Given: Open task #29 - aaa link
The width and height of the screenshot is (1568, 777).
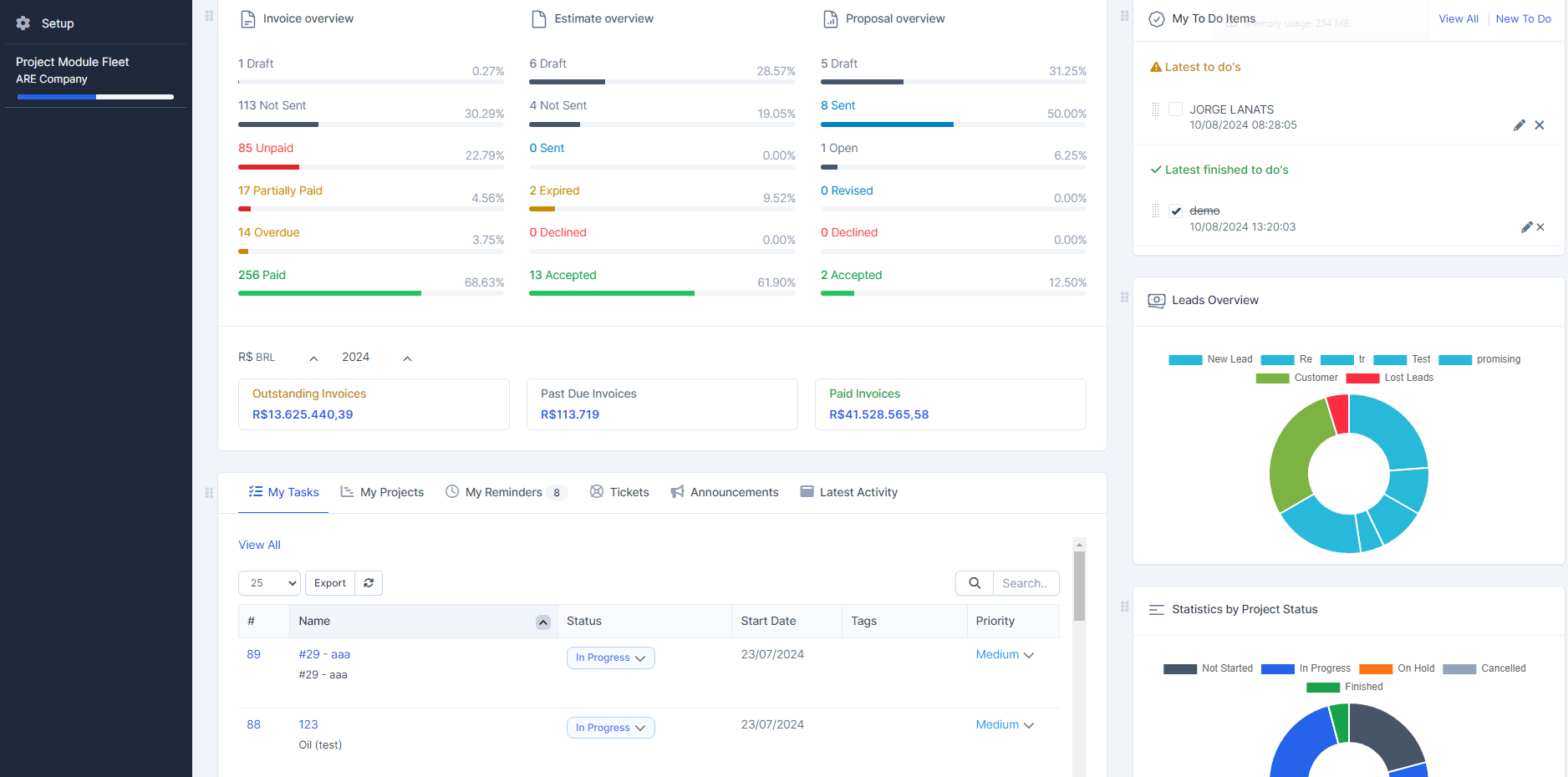Looking at the screenshot, I should (x=324, y=655).
